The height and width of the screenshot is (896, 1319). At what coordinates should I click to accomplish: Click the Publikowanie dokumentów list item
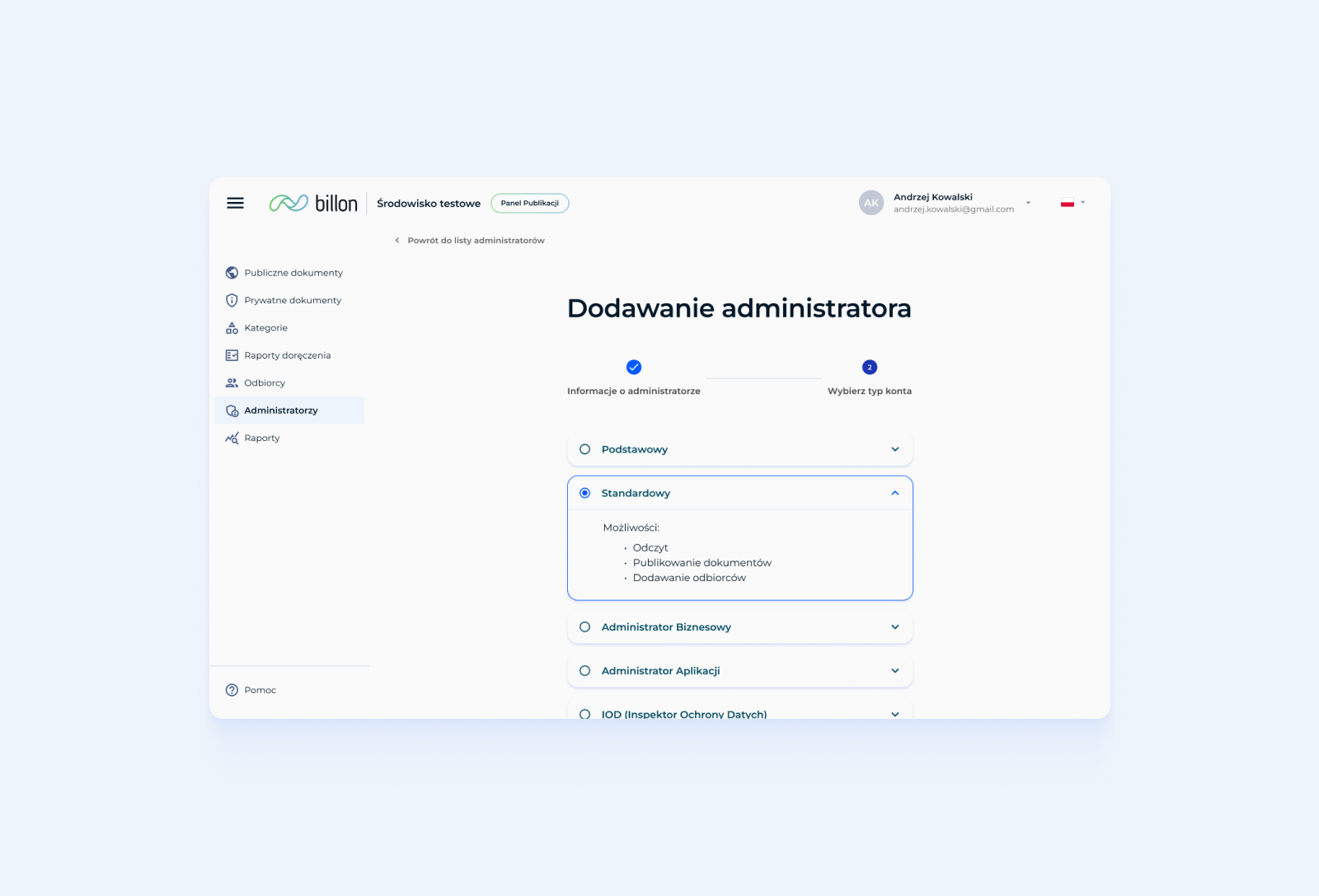(x=702, y=563)
